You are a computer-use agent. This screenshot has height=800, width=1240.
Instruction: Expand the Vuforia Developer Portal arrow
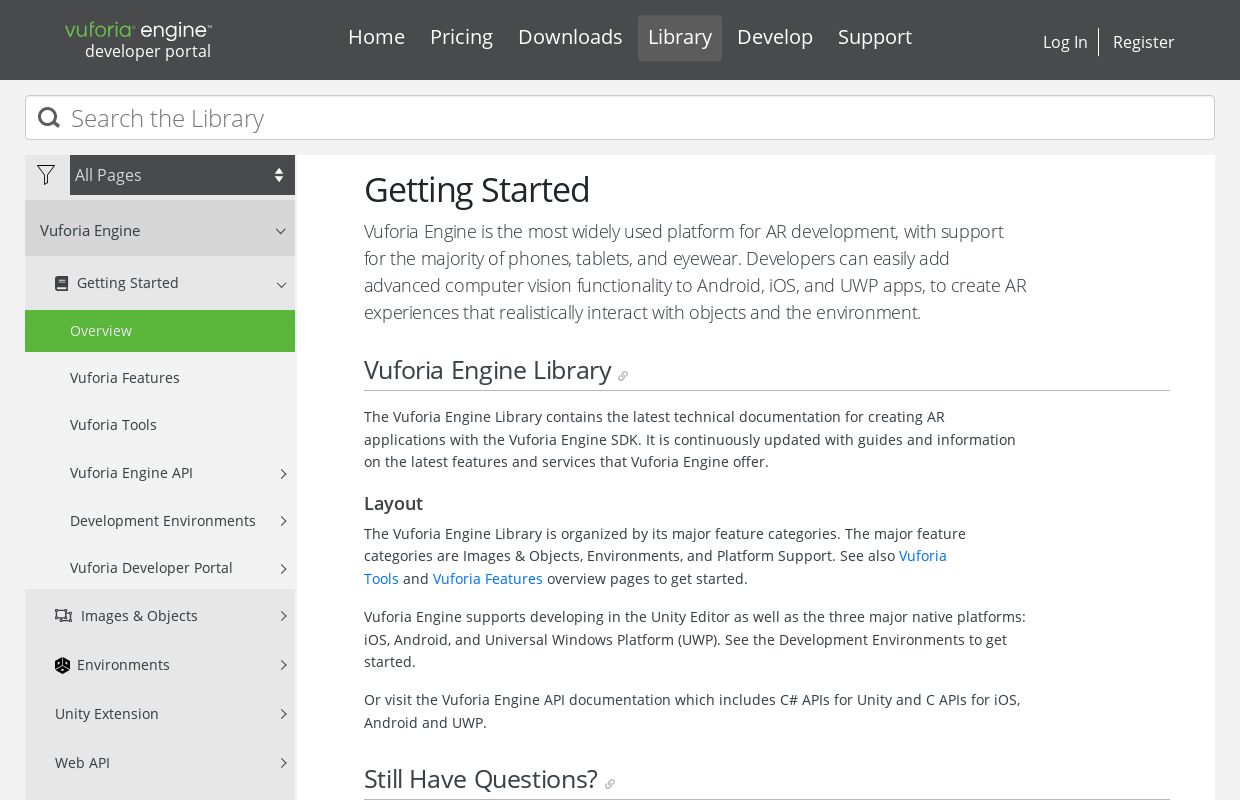(283, 569)
